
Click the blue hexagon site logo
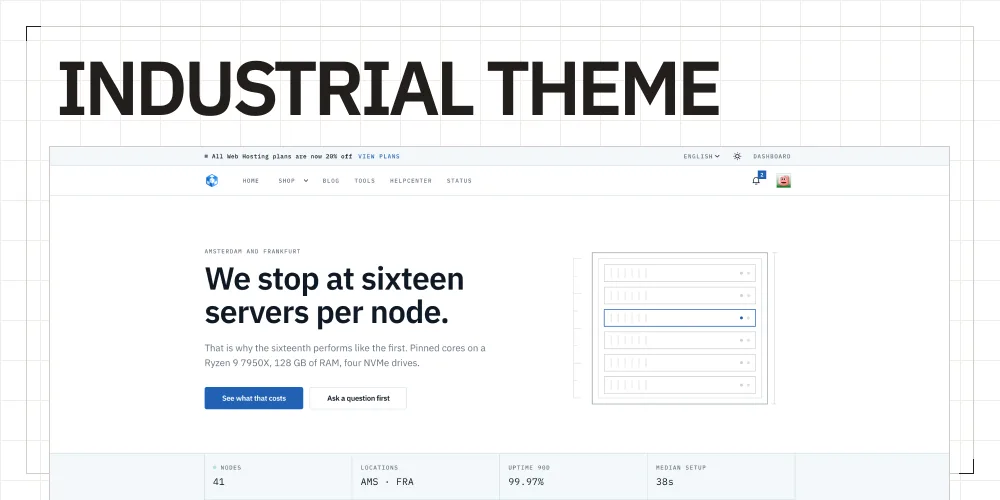tap(212, 180)
